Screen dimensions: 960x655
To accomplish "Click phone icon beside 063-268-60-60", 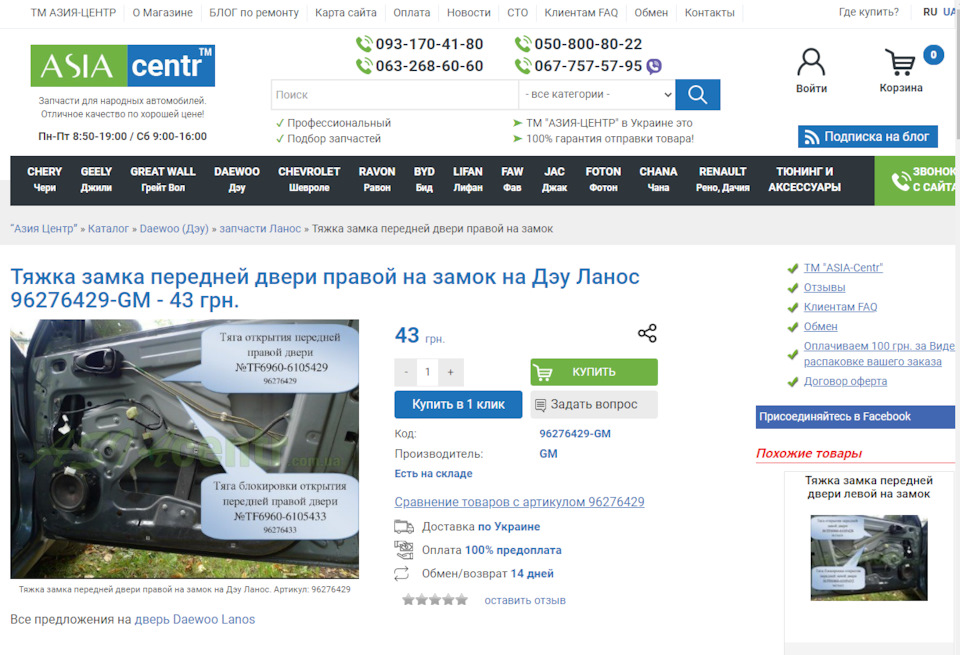I will (x=364, y=66).
